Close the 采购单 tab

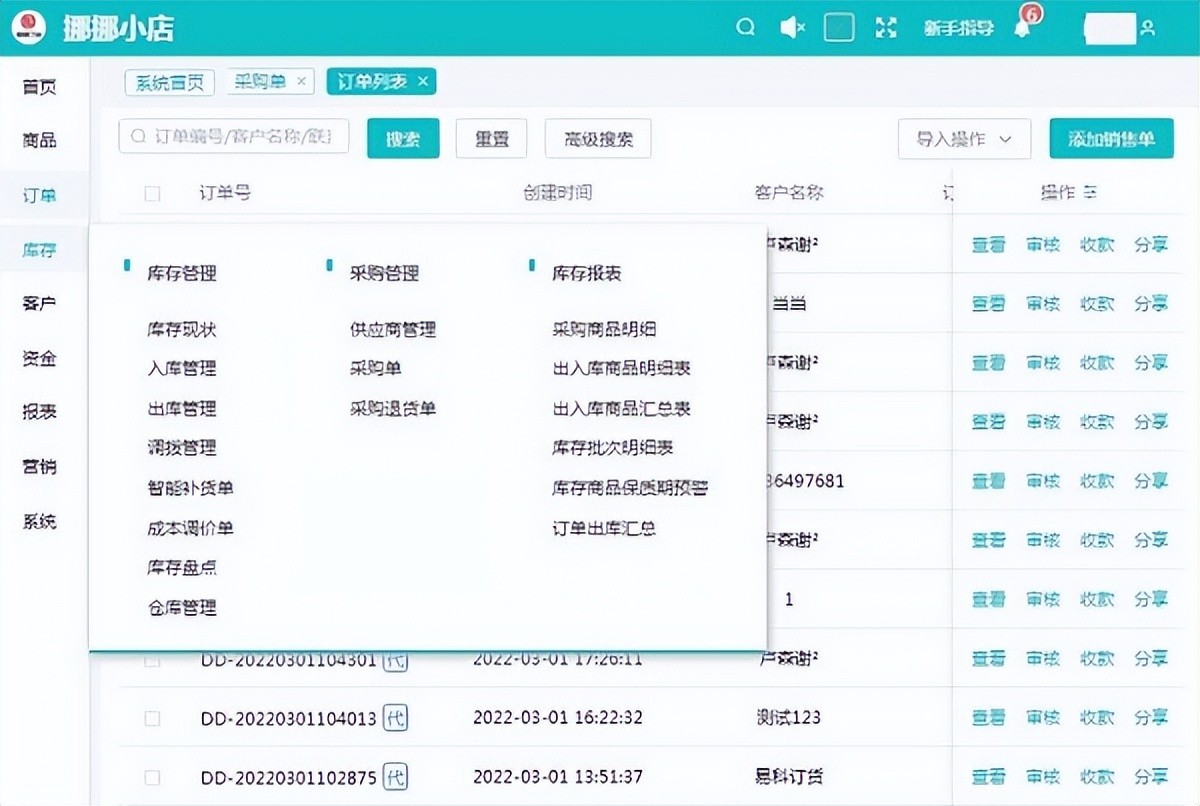tap(303, 82)
